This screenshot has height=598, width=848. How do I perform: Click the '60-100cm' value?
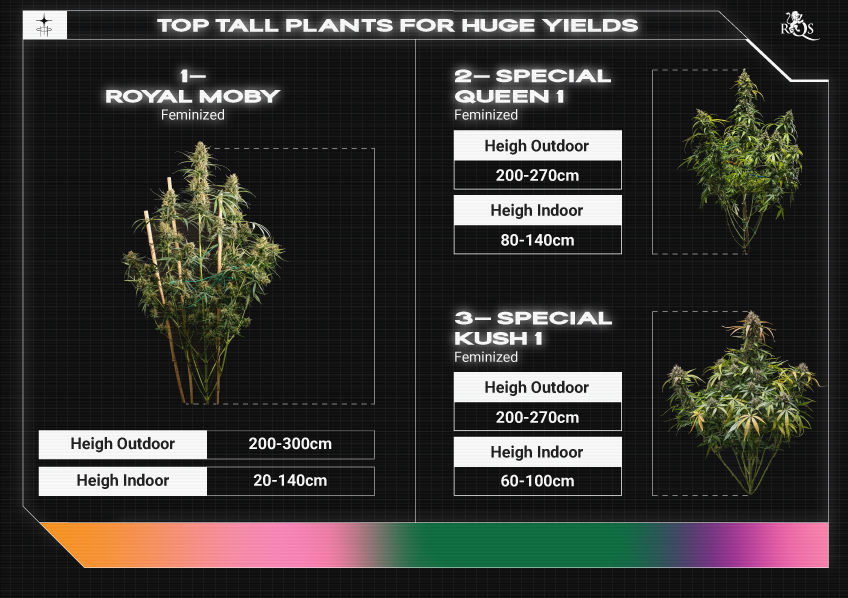(538, 481)
